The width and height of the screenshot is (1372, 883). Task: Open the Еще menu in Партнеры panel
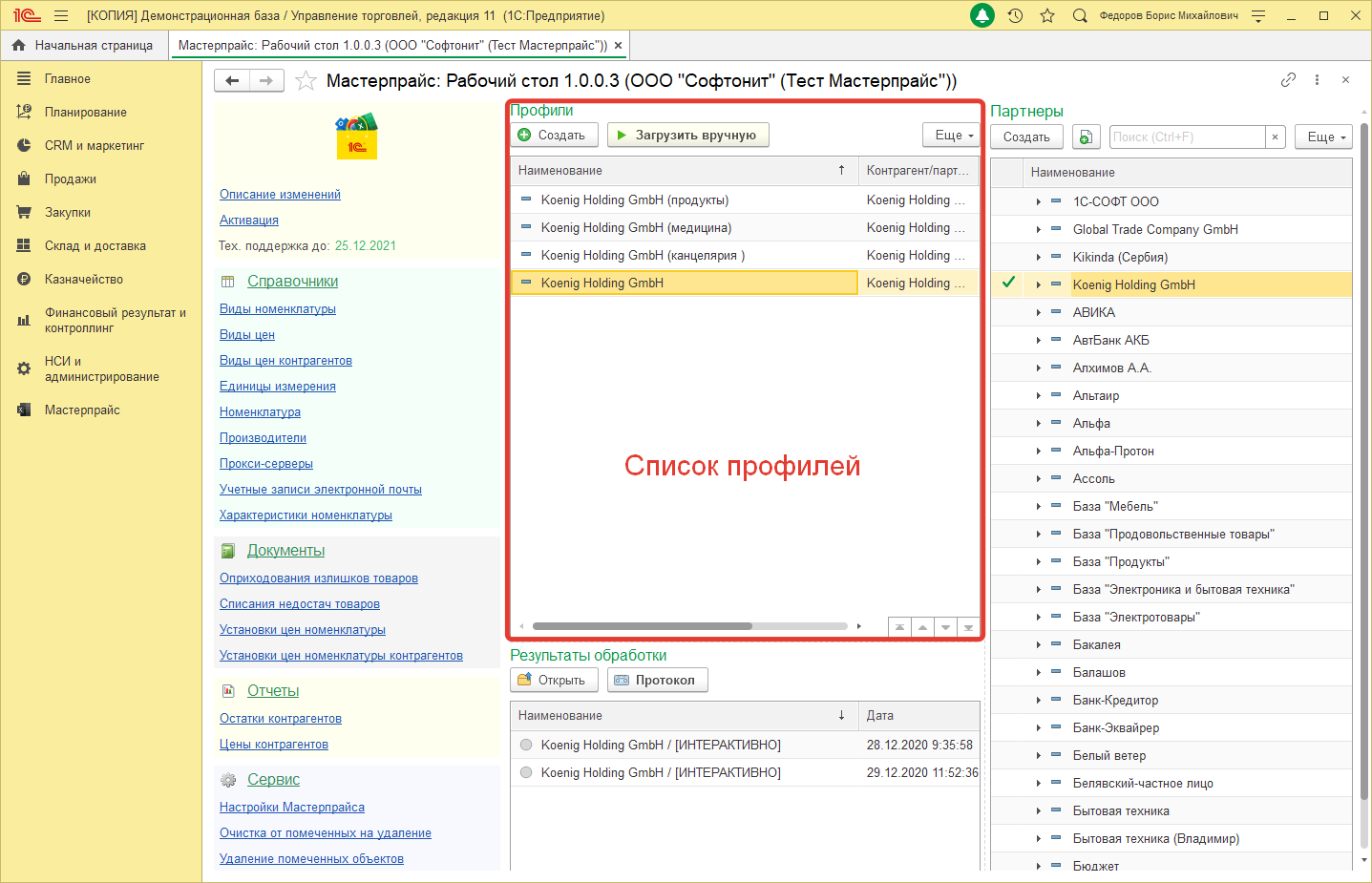point(1323,137)
